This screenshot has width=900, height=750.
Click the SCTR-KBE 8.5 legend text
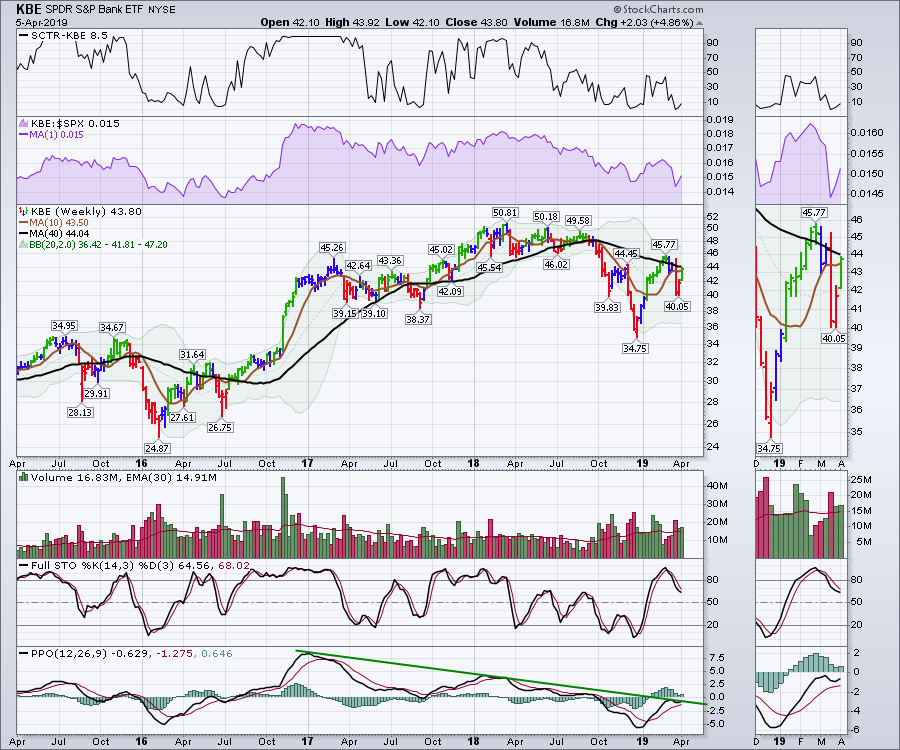point(69,36)
